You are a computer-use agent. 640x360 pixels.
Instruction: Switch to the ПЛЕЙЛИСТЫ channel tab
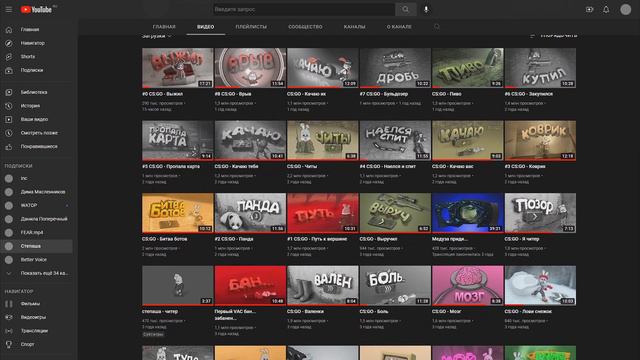[x=251, y=27]
